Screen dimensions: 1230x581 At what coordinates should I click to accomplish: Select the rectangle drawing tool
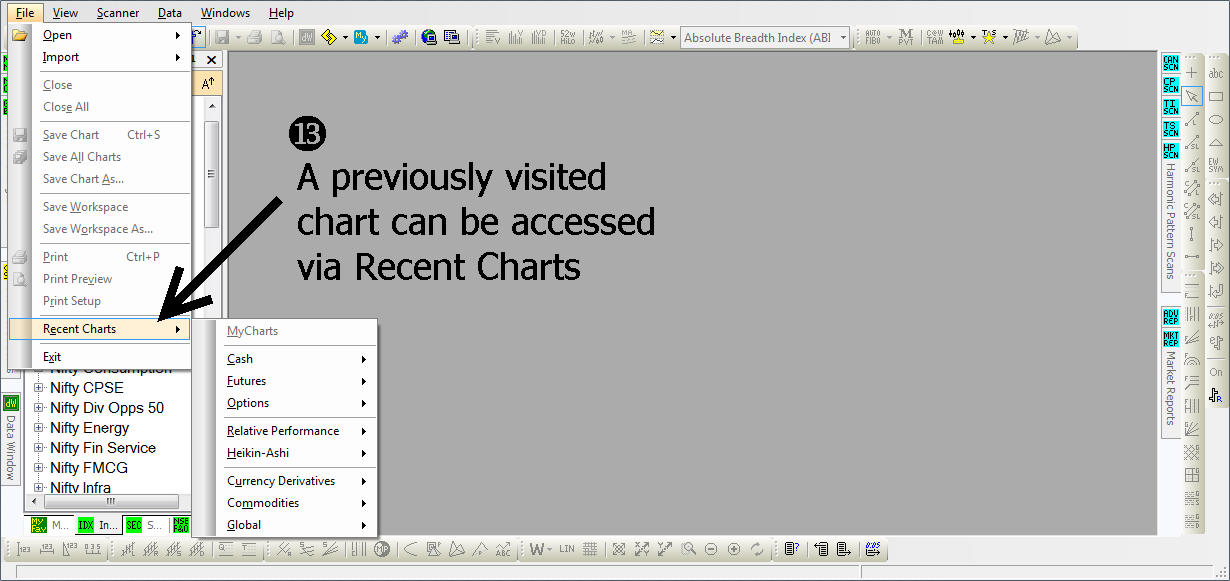coord(1216,96)
